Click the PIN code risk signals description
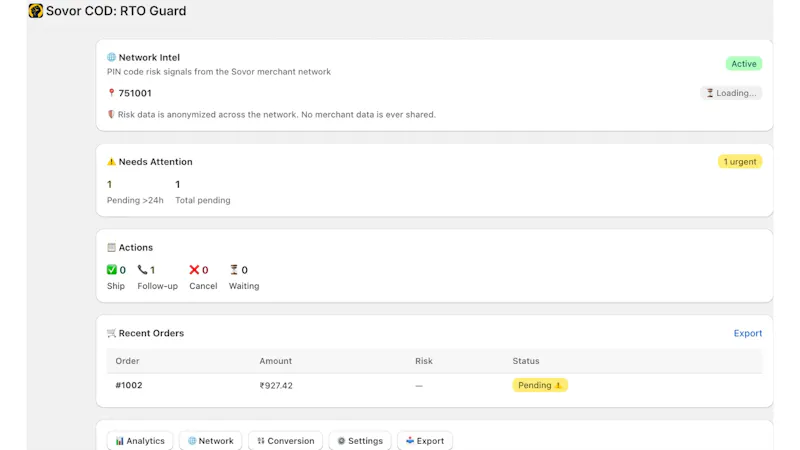This screenshot has height=450, width=800. (219, 71)
